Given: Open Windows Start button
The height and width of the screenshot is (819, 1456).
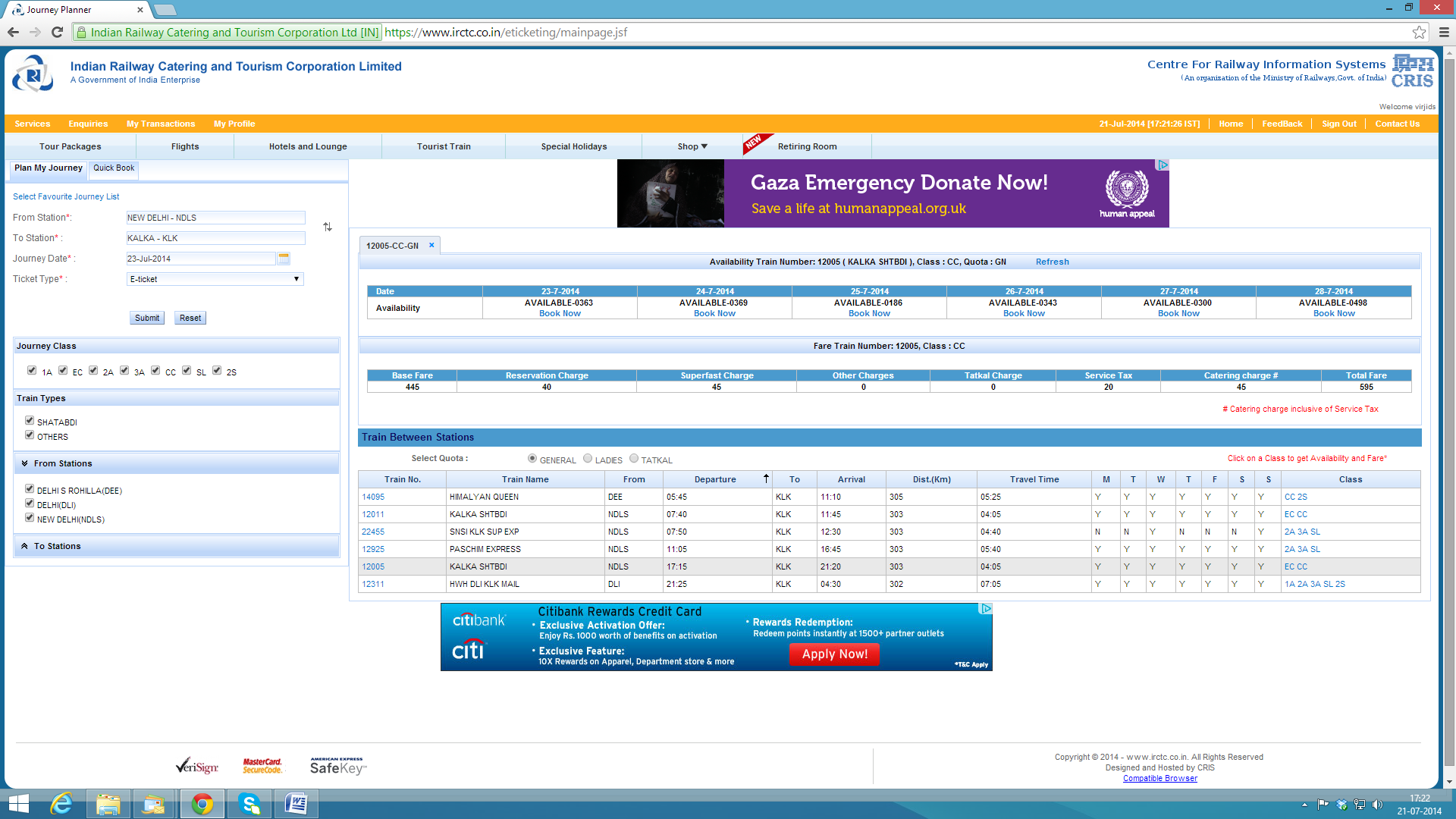Looking at the screenshot, I should pos(18,804).
